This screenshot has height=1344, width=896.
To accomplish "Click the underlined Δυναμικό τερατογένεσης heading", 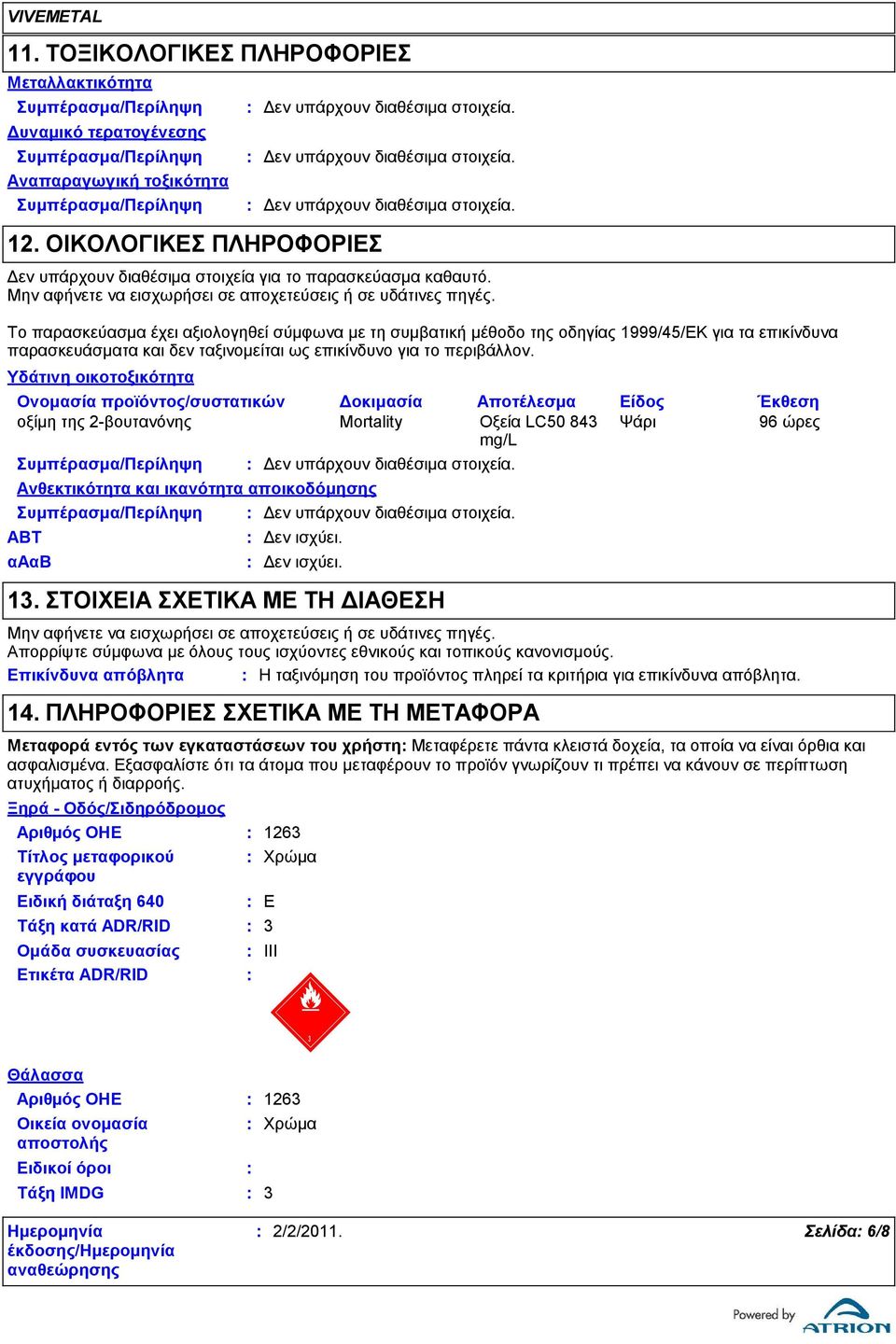I will 106,133.
